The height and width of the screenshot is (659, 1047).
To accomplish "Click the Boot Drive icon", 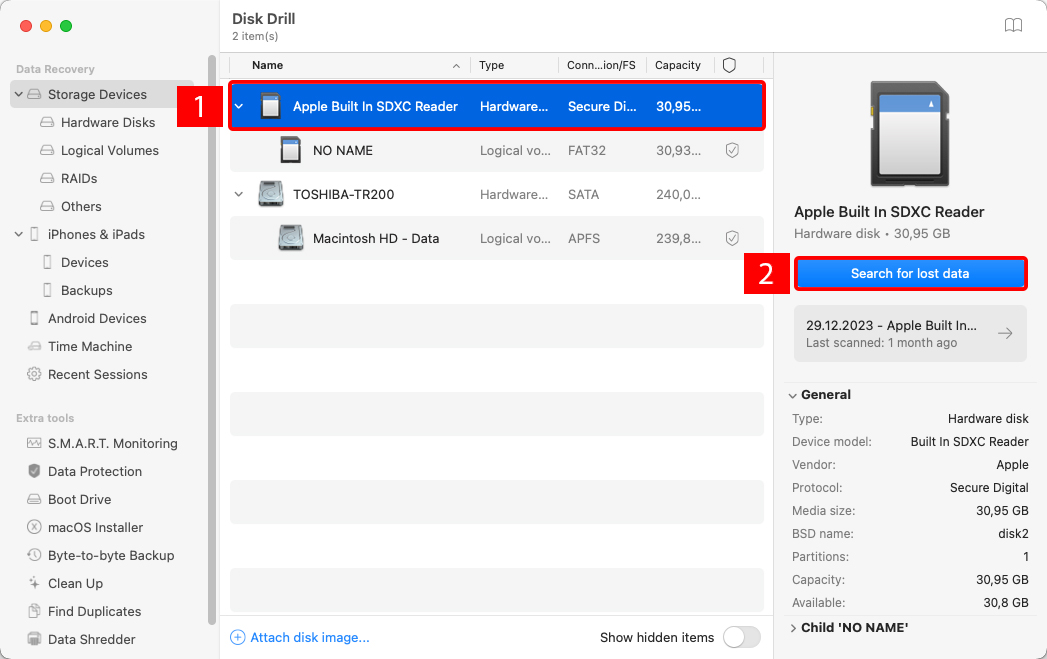I will [34, 499].
